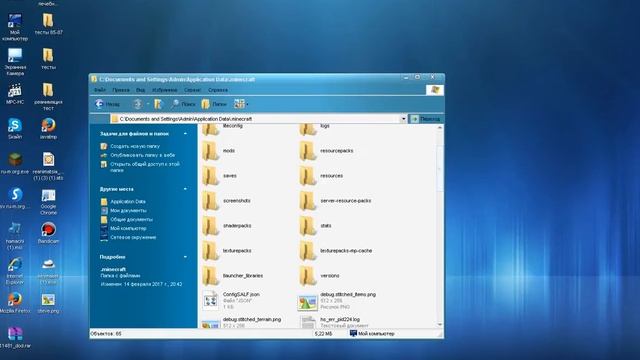The image size is (640, 360).
Task: Open the Вид menu
Action: tap(140, 90)
